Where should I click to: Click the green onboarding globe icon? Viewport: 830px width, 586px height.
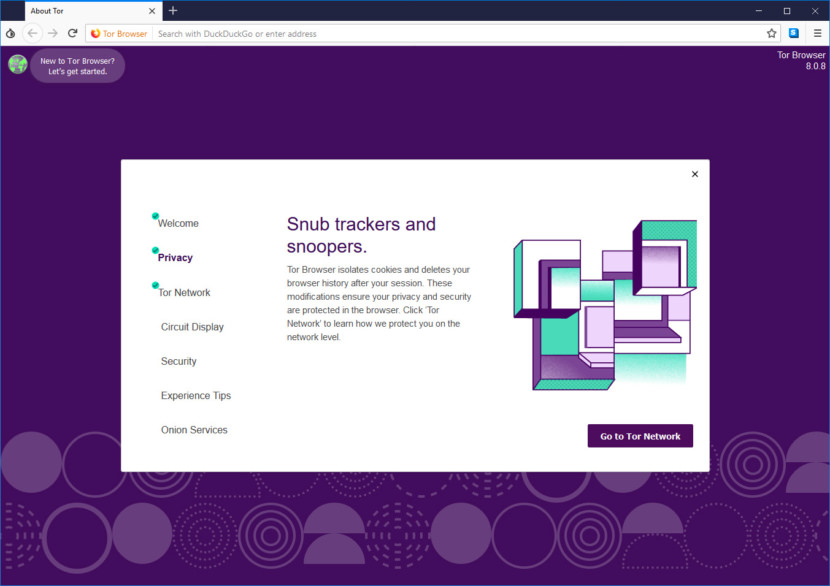click(17, 65)
